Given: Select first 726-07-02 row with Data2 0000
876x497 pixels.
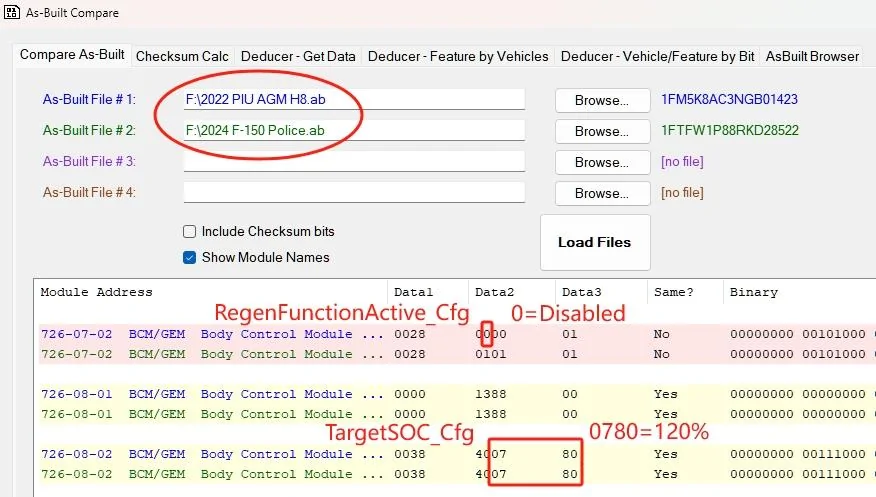Looking at the screenshot, I should point(457,334).
